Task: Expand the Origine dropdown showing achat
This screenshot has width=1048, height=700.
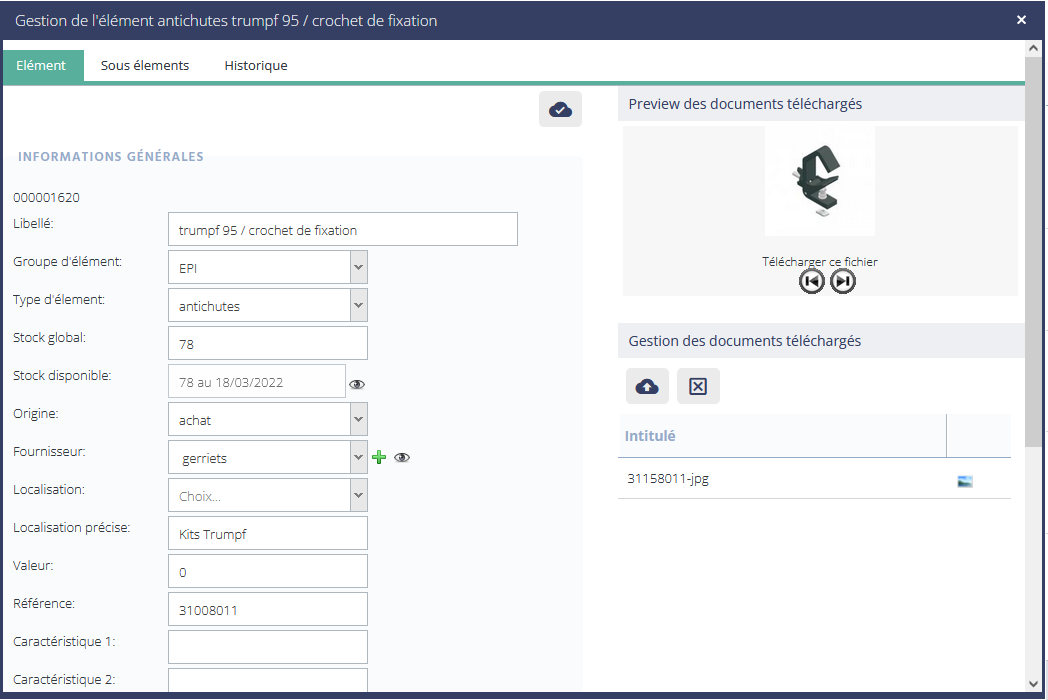Action: 359,420
